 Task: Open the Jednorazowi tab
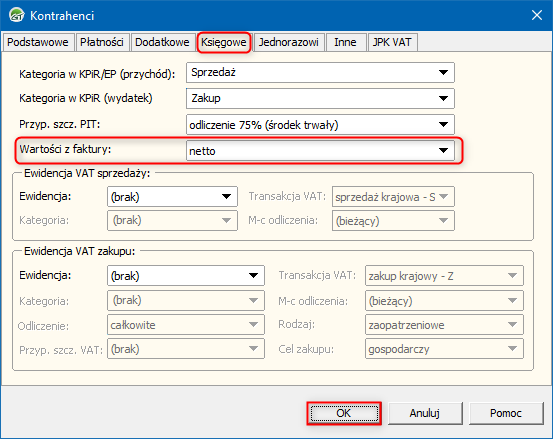(x=288, y=42)
